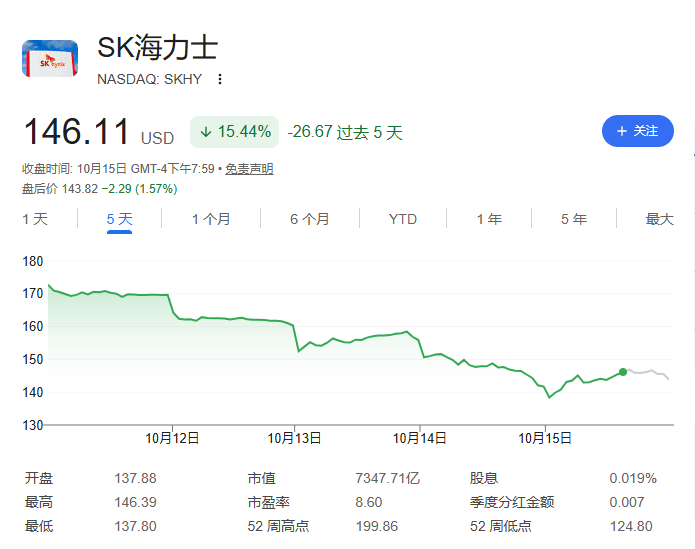Viewport: 695px width, 549px height.
Task: Click the 股息 value 0.019%
Action: [633, 478]
